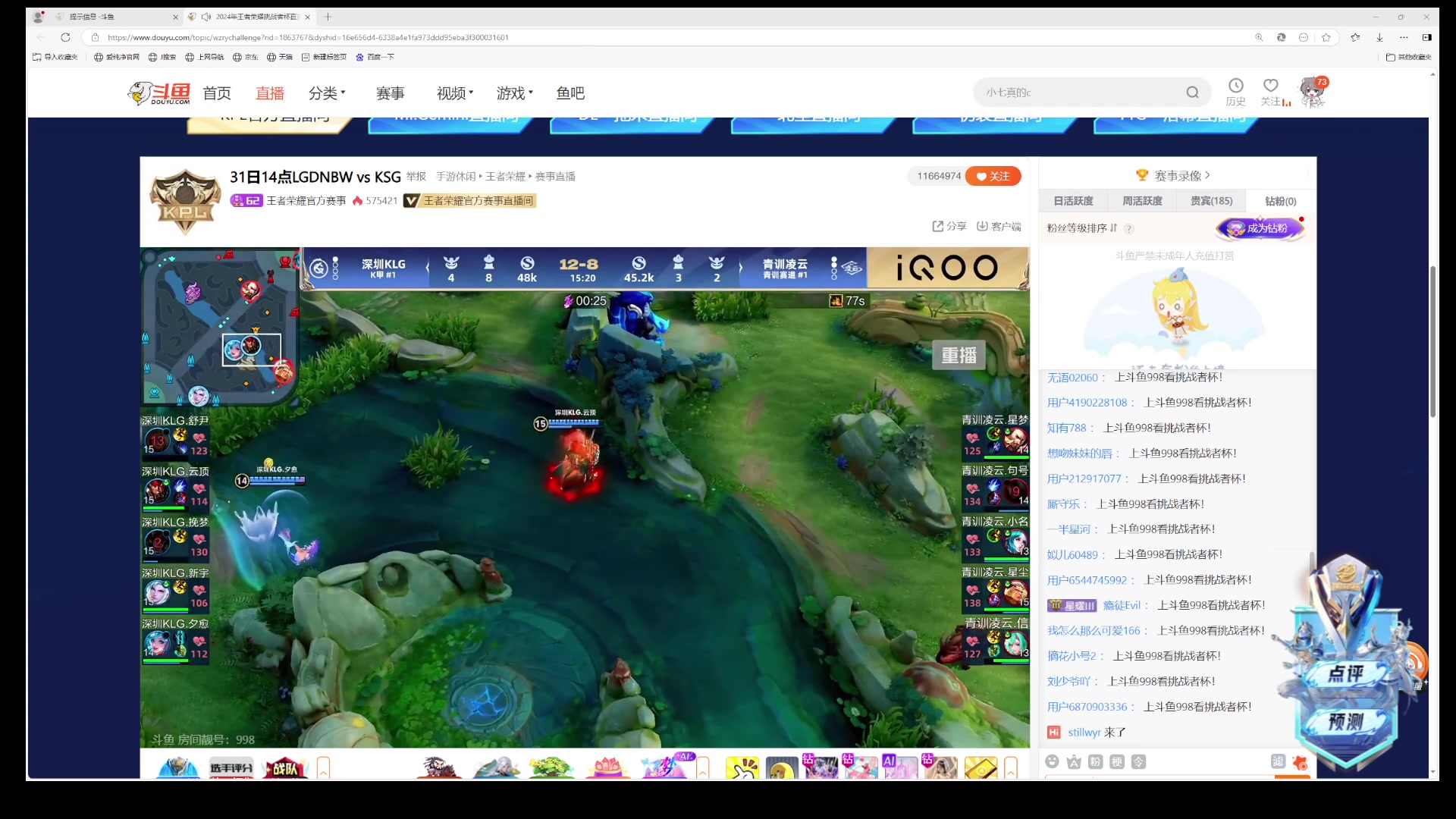The width and height of the screenshot is (1456, 819).
Task: Open the 京东 bookmark
Action: [246, 57]
